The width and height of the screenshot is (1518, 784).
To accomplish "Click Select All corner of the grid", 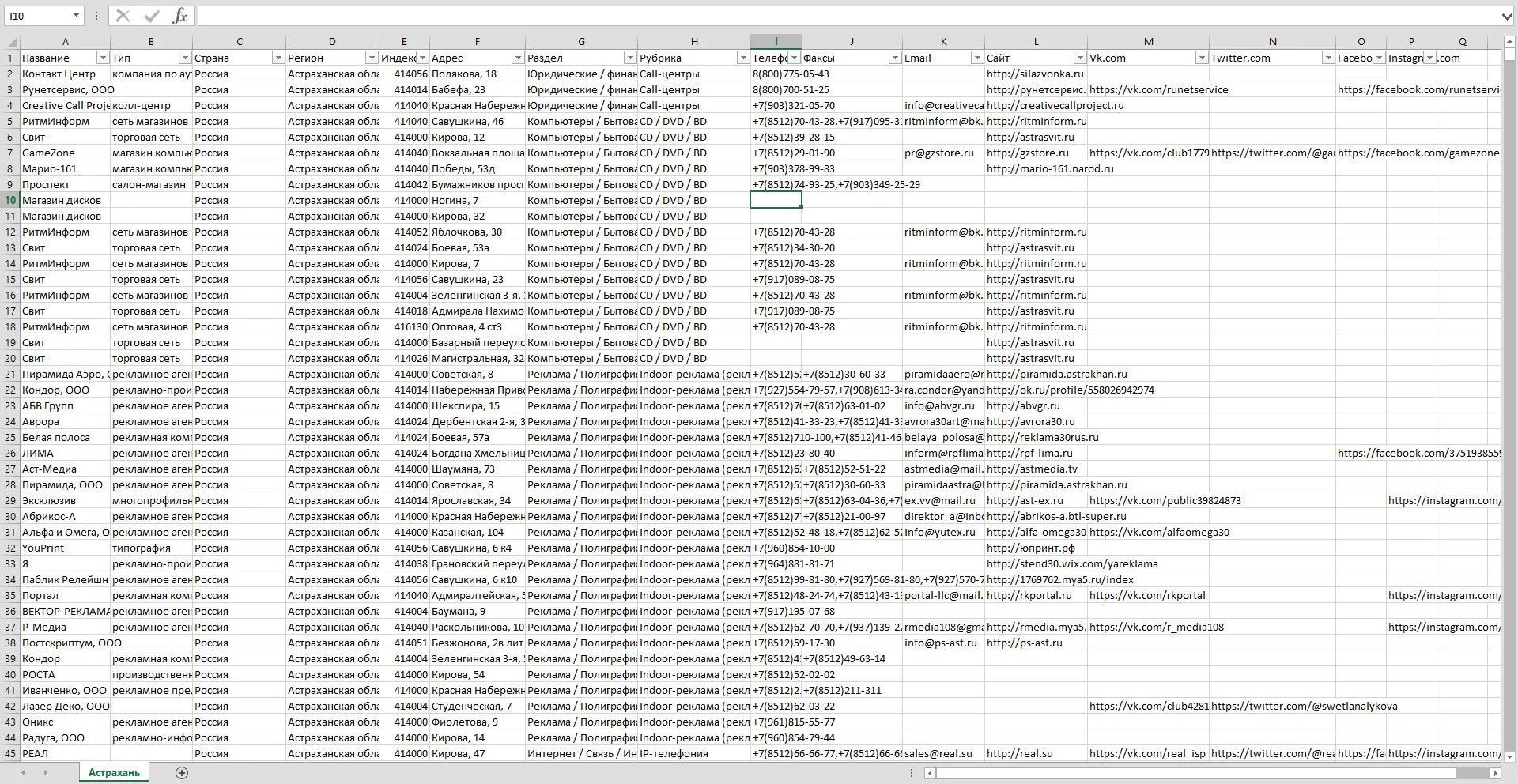I will click(x=11, y=41).
